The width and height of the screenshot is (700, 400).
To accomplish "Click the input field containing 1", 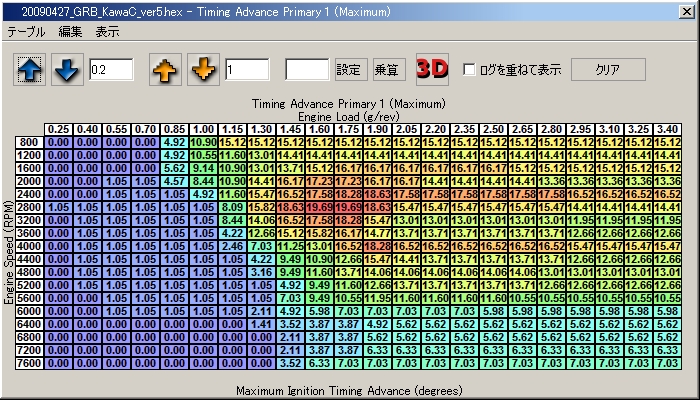I will tap(247, 70).
